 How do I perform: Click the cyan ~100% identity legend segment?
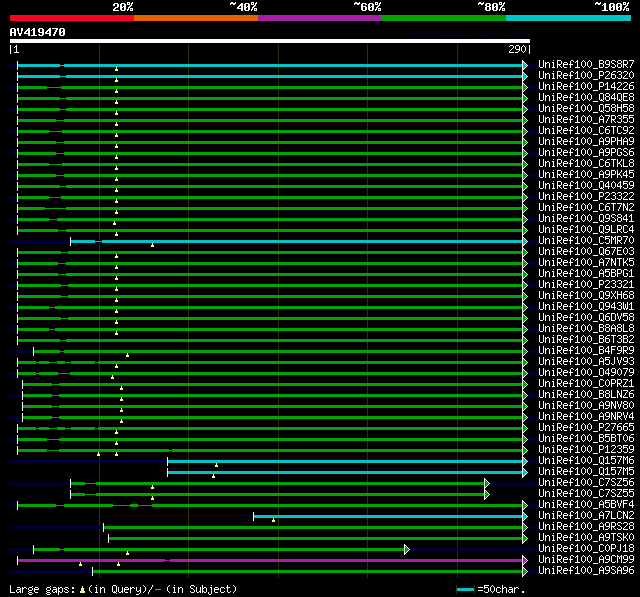(x=569, y=18)
